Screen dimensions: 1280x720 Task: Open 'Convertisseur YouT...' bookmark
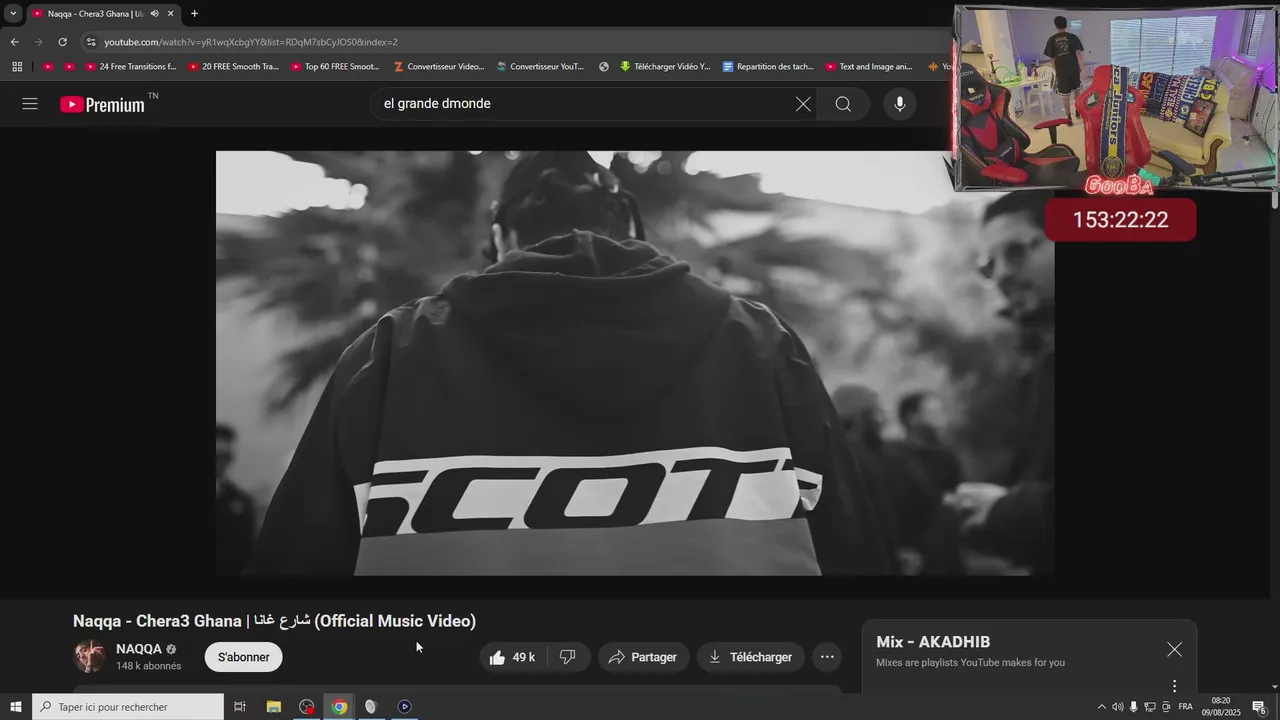540,67
